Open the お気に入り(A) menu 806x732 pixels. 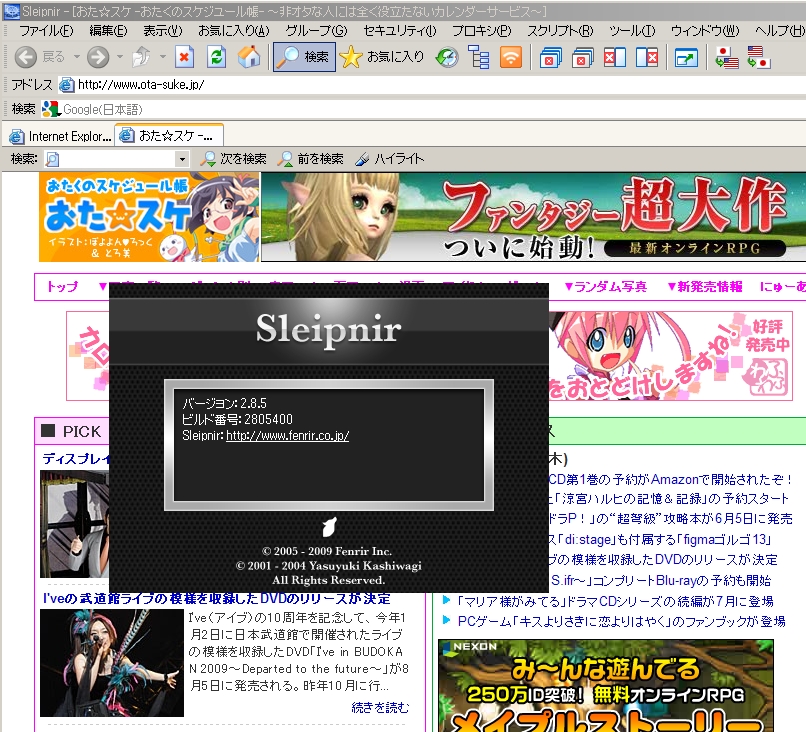coord(233,31)
